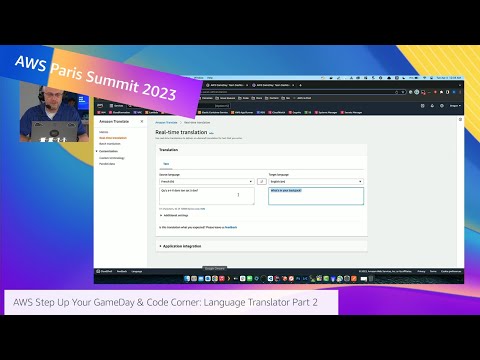480x360 pixels.
Task: Collapse the Customization nav group
Action: coord(107,151)
